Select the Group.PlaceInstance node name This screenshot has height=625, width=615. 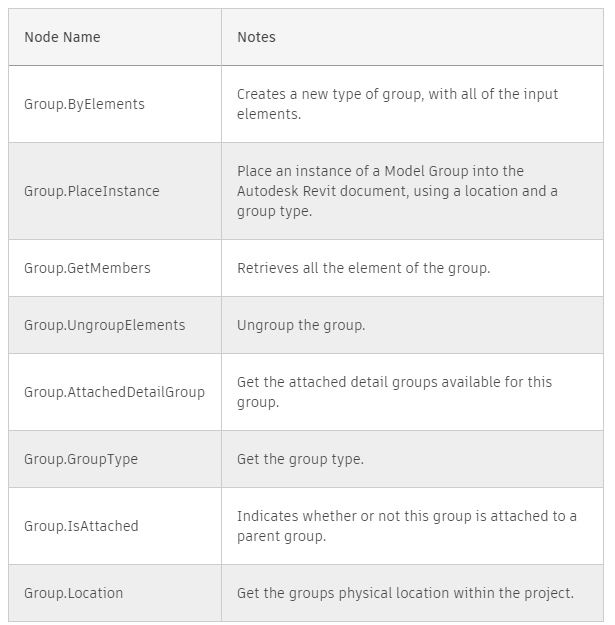click(x=91, y=191)
